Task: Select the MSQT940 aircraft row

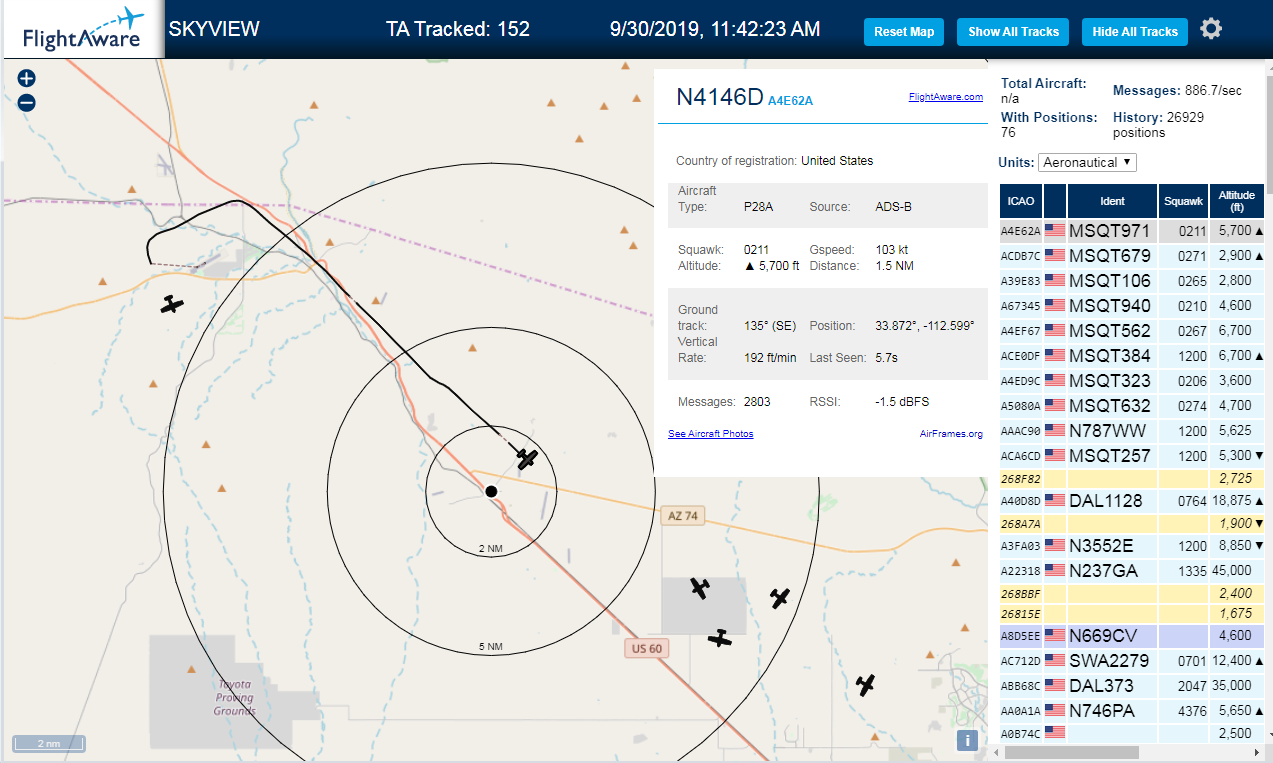Action: (x=1133, y=306)
